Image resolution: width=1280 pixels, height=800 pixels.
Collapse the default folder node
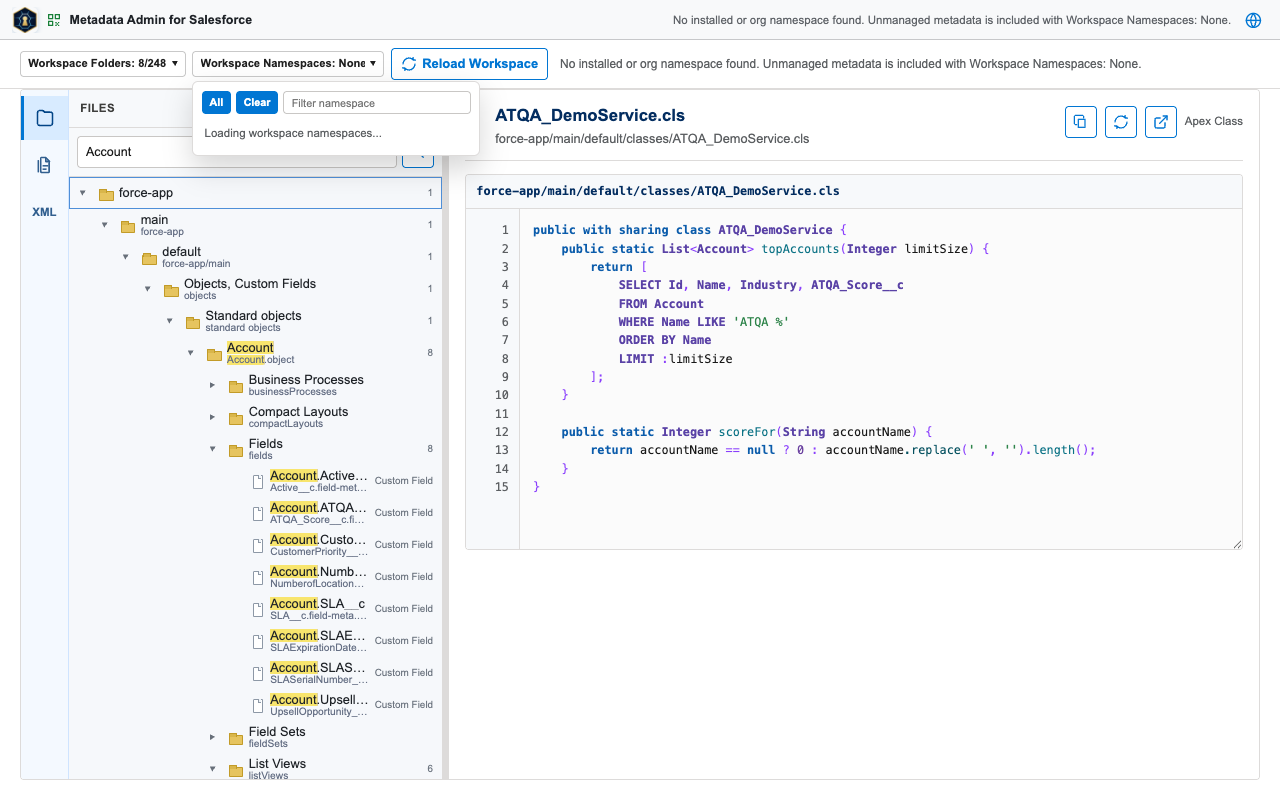tap(126, 257)
